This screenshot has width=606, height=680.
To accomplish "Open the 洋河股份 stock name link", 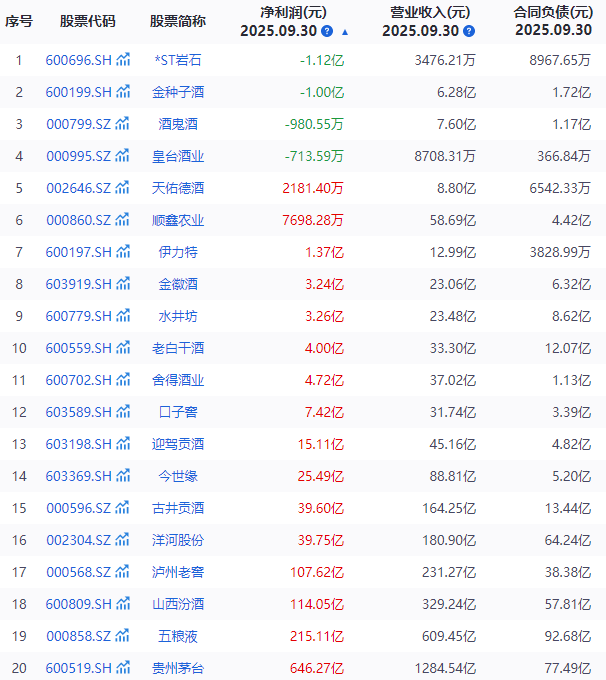I will [x=178, y=540].
